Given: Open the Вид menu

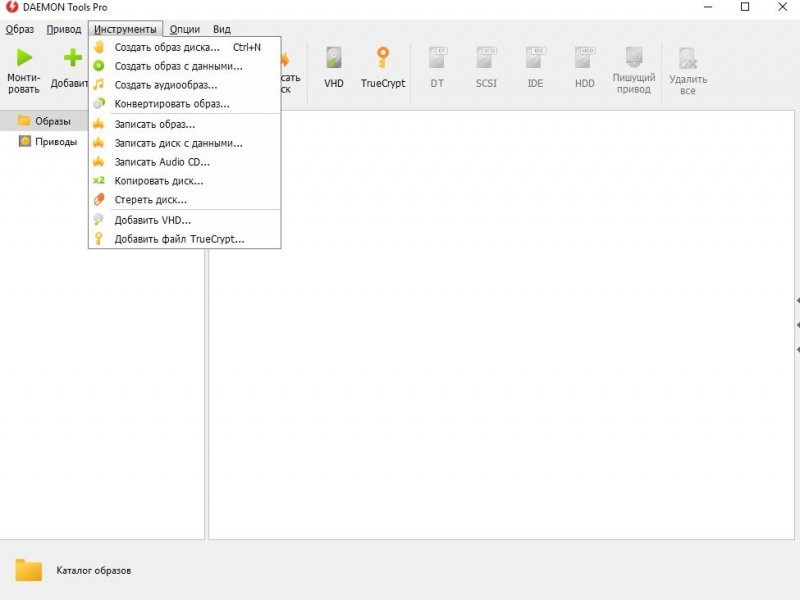Looking at the screenshot, I should click(221, 29).
